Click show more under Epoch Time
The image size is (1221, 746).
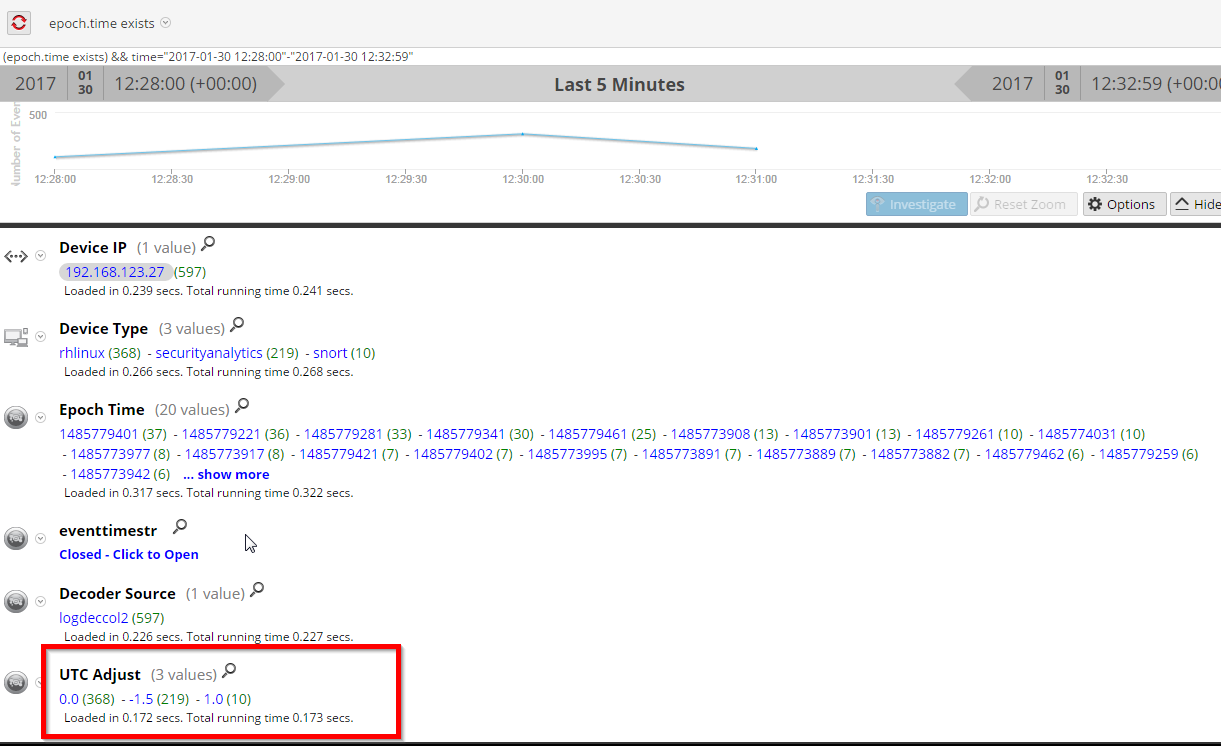[226, 474]
